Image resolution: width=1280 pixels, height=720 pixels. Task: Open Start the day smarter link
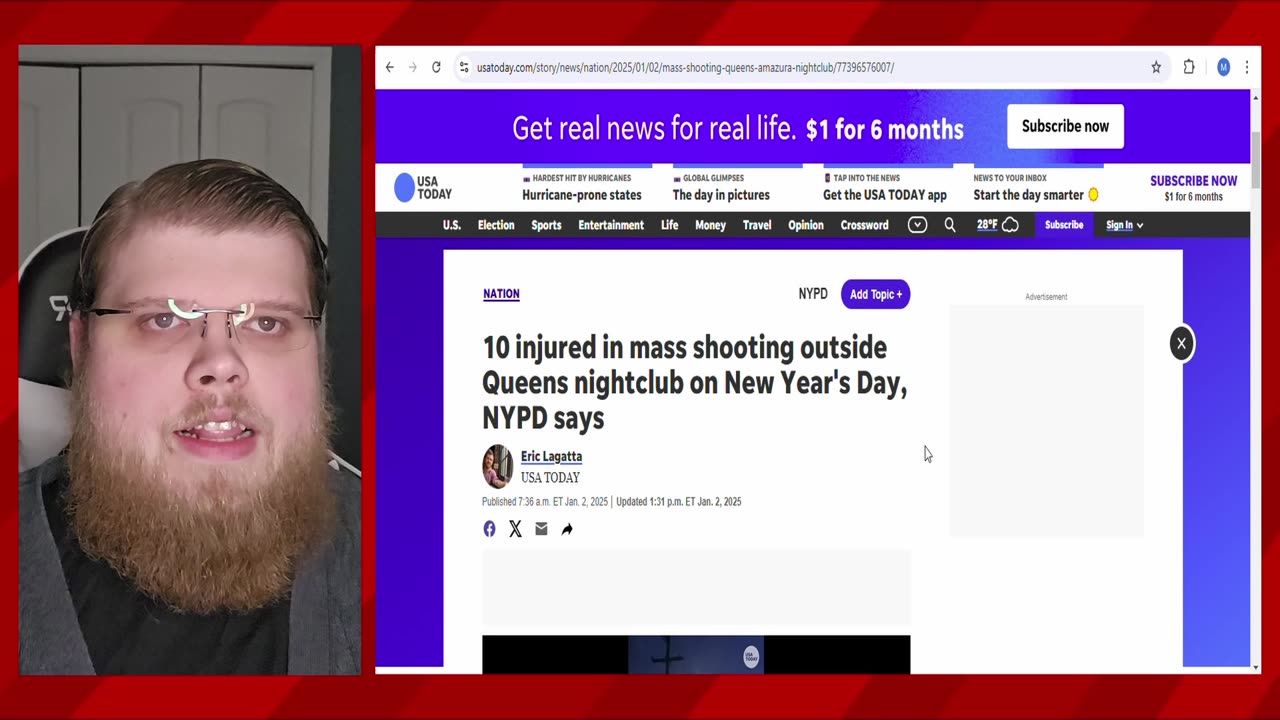click(x=1036, y=195)
